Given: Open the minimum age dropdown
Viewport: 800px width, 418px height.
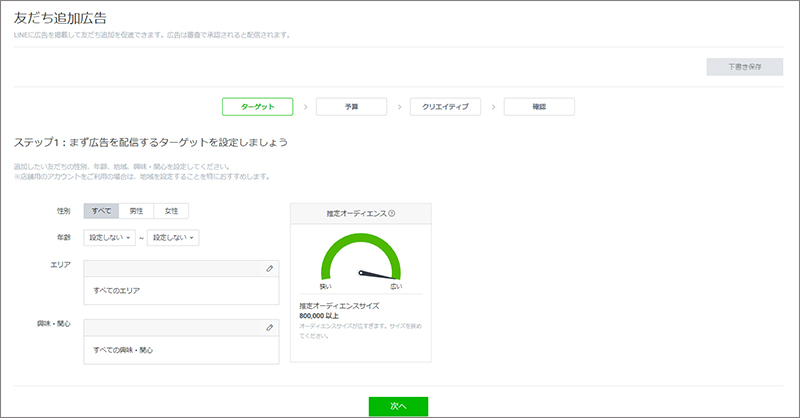Looking at the screenshot, I should pos(110,237).
